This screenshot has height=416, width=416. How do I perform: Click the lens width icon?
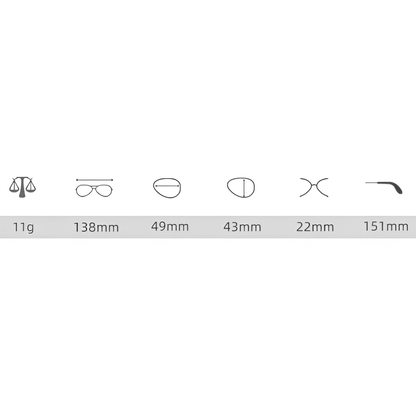click(x=167, y=188)
